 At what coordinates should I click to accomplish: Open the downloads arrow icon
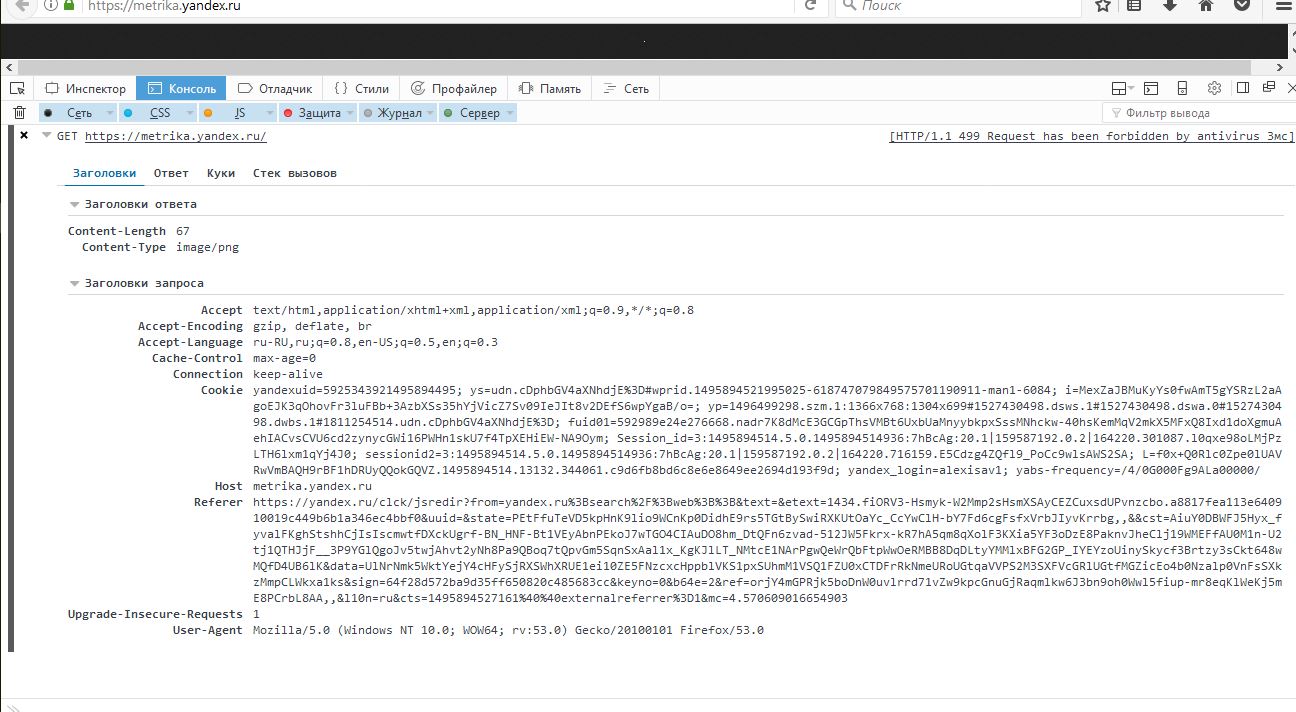(1169, 5)
